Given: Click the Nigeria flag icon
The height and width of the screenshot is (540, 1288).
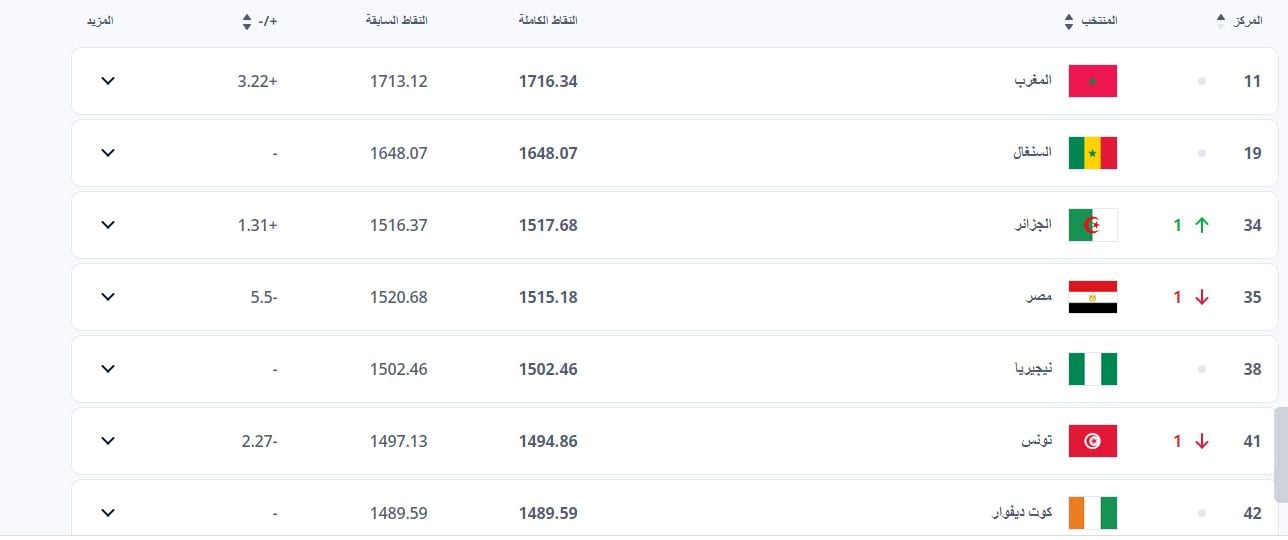Looking at the screenshot, I should tap(1092, 369).
